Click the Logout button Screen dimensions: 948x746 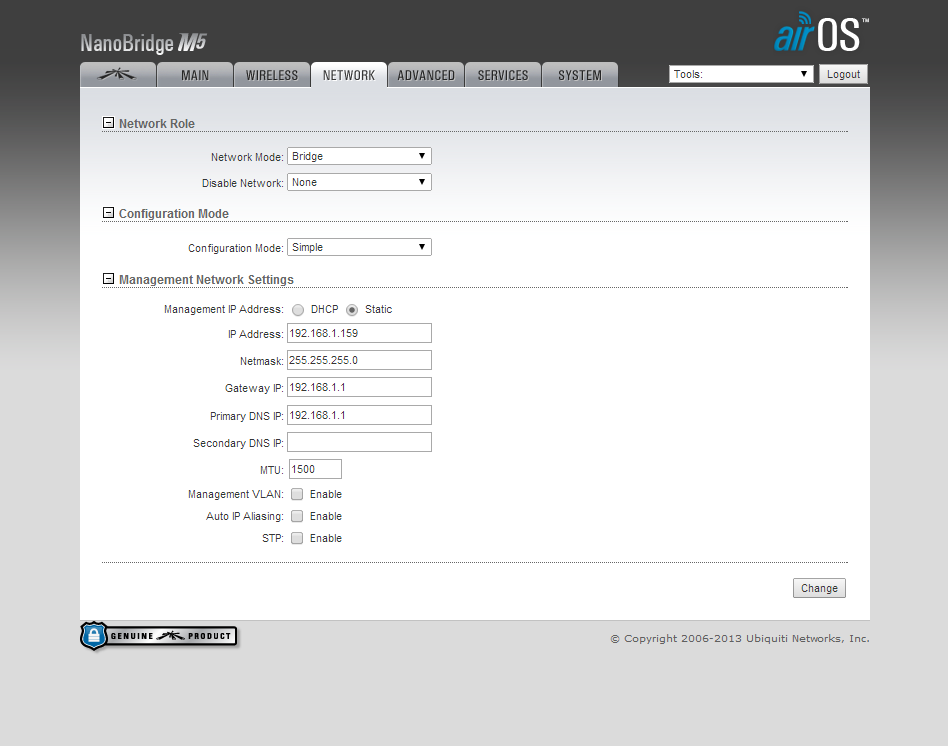[843, 74]
